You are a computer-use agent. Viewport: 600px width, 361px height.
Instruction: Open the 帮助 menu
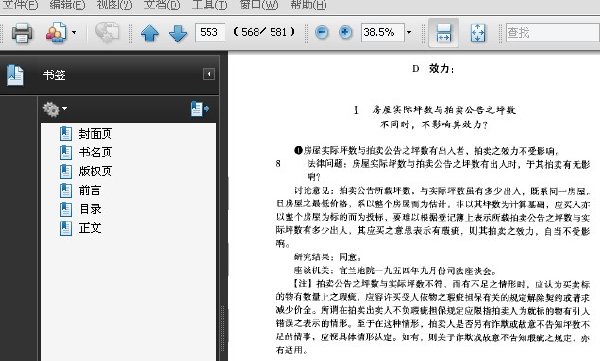click(308, 5)
